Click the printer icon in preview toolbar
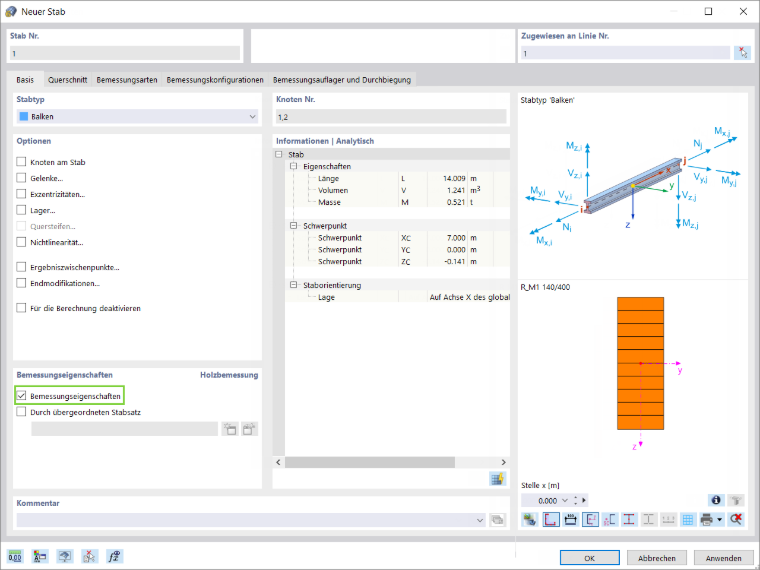 pos(707,520)
